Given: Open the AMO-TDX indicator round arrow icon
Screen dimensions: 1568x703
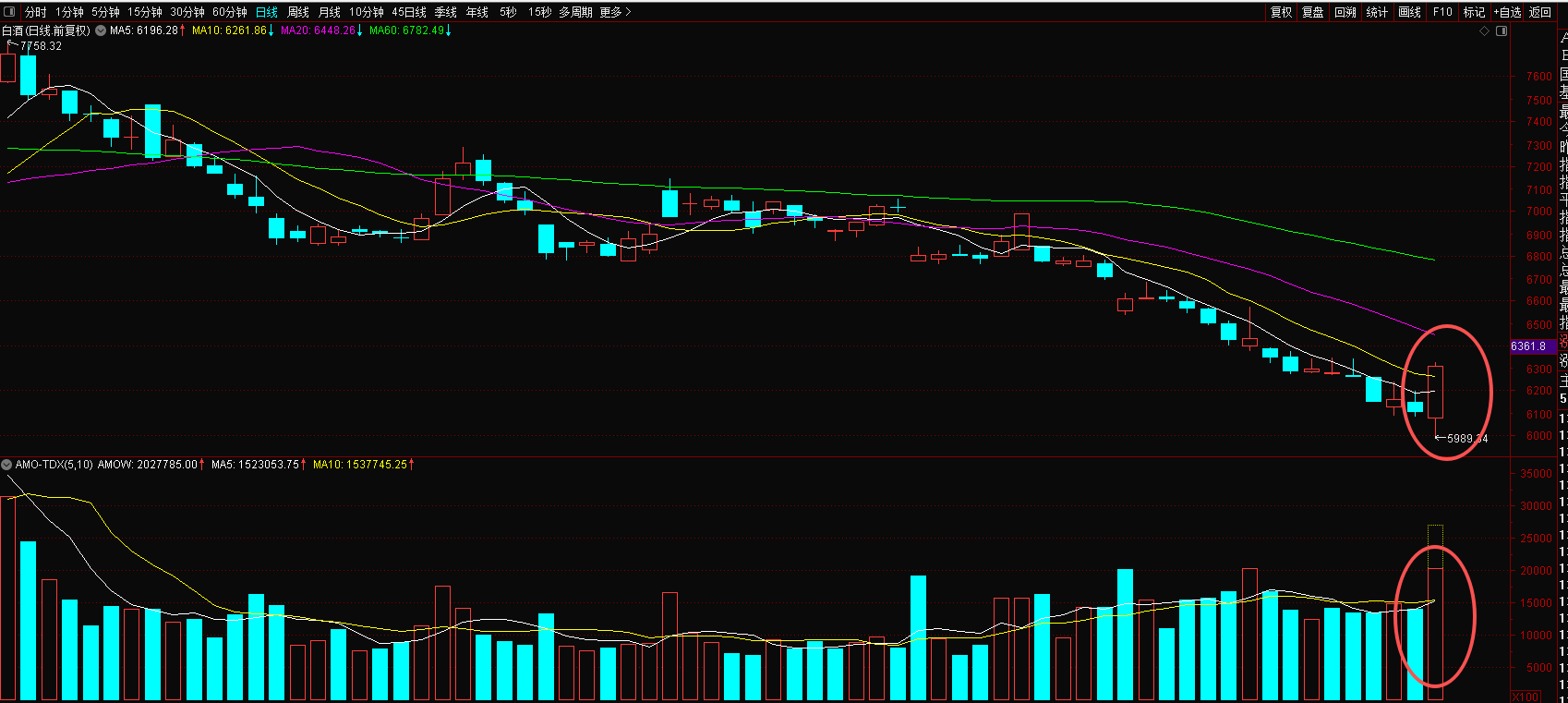Looking at the screenshot, I should click(6, 465).
